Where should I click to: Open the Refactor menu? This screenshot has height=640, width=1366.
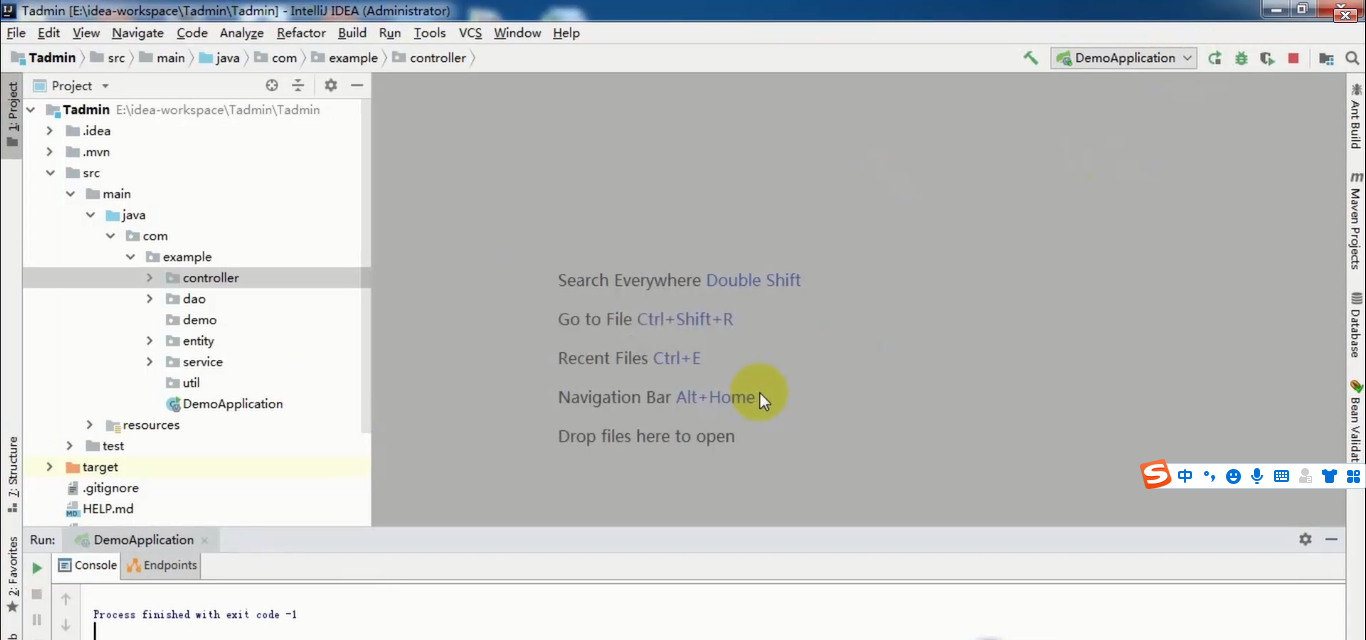point(301,33)
